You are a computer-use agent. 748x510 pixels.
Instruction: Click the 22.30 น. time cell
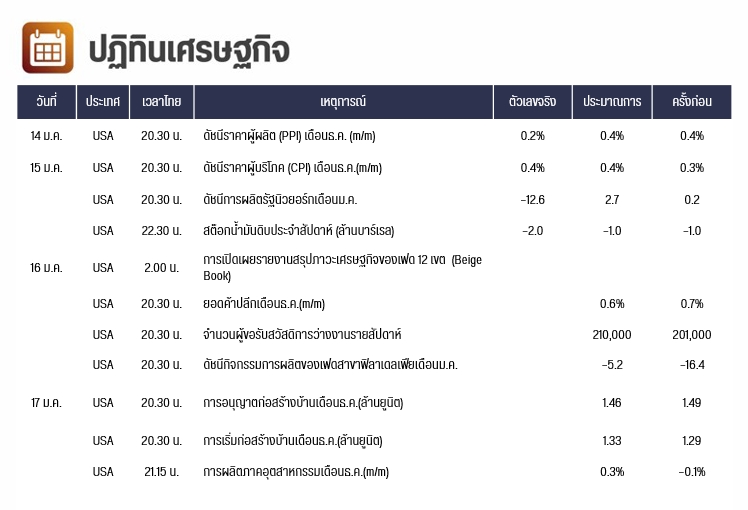click(162, 231)
